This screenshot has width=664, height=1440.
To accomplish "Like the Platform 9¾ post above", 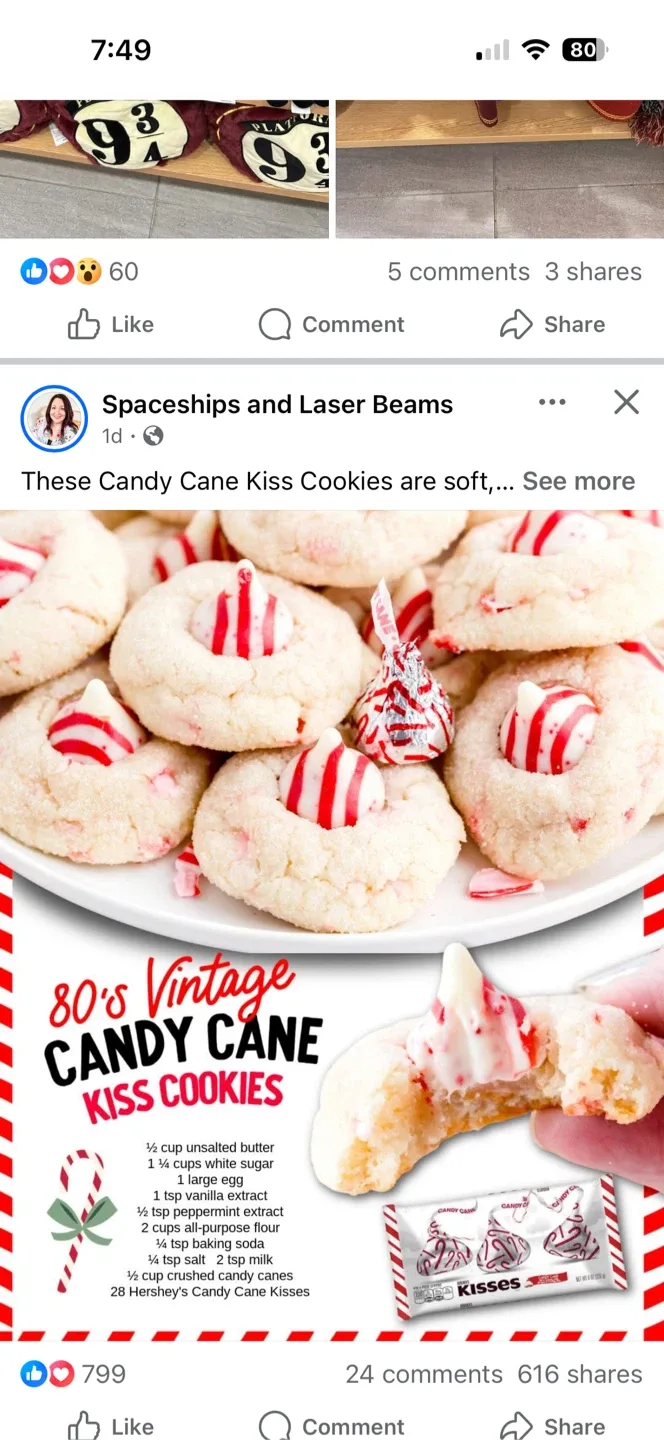I will tap(110, 324).
